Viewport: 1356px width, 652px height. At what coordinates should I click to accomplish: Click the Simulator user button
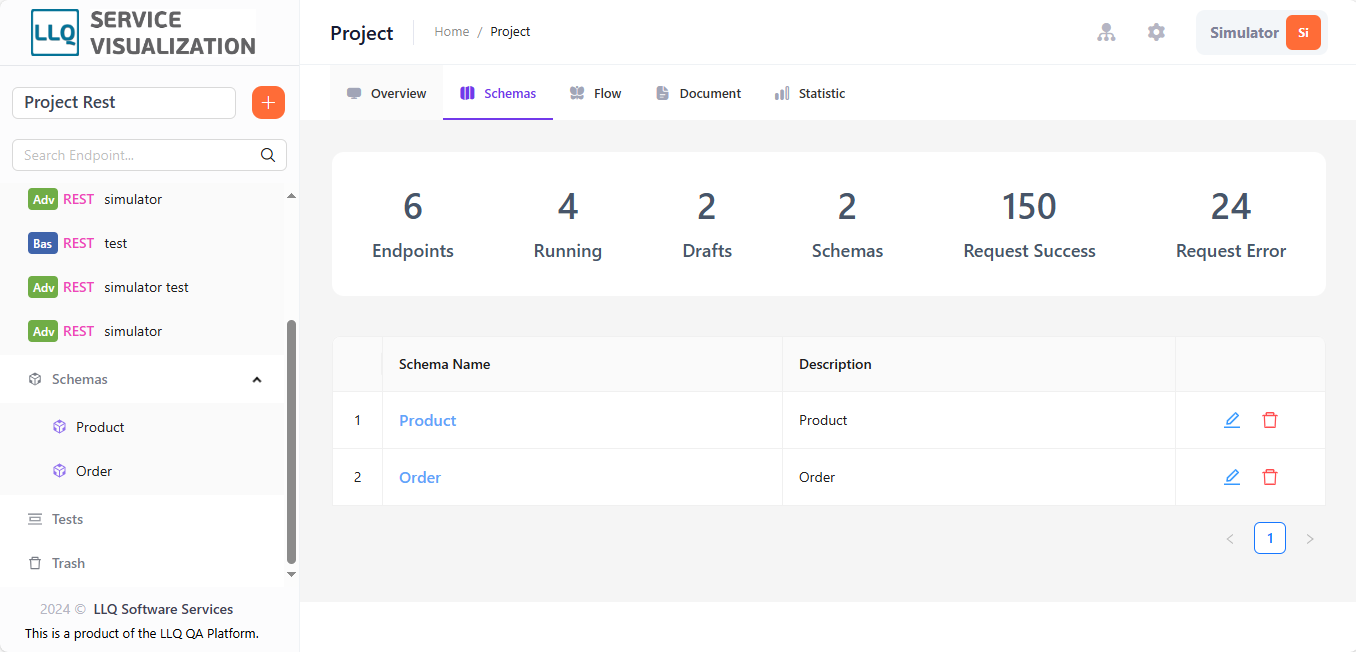pos(1261,32)
